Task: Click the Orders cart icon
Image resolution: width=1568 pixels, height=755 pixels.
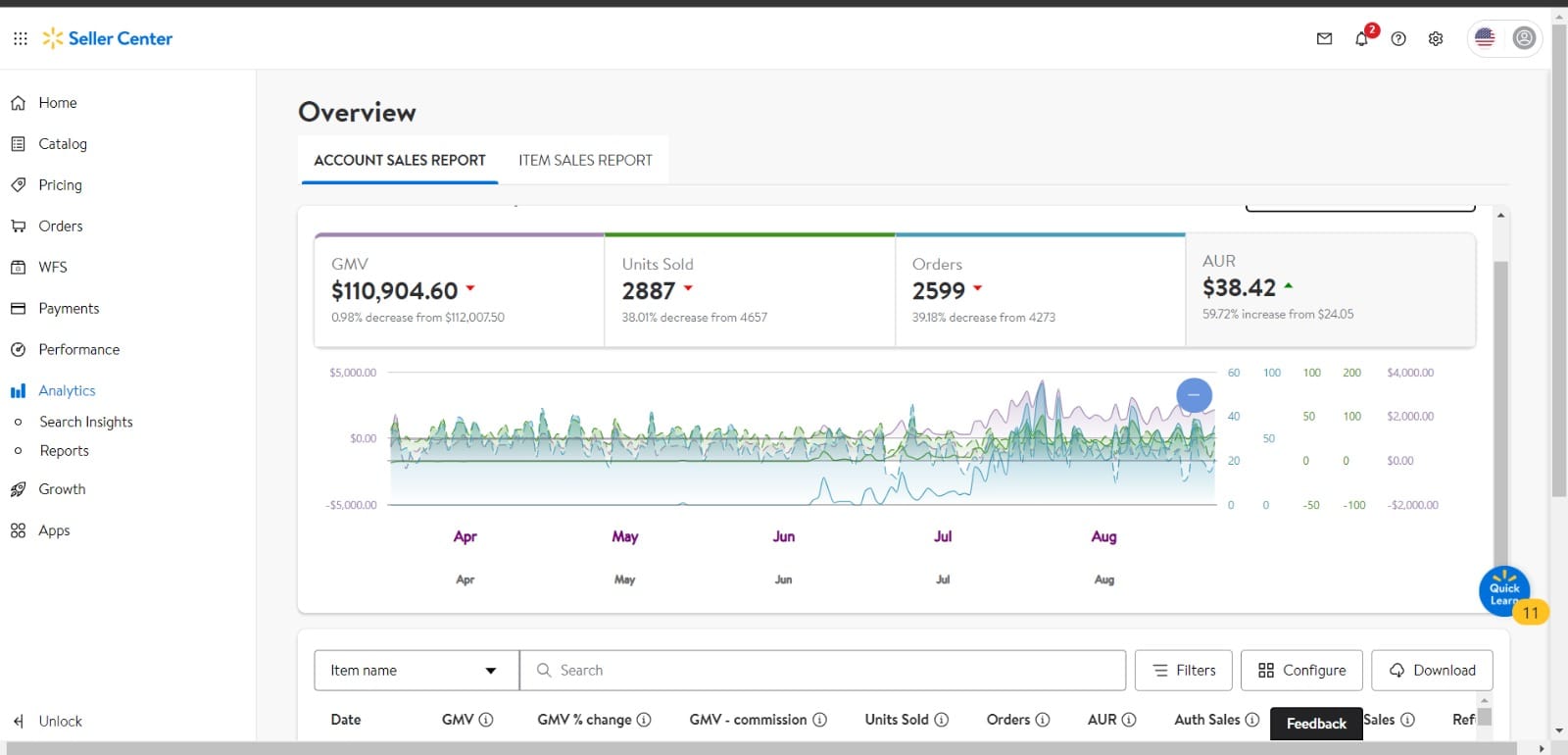Action: [x=18, y=226]
